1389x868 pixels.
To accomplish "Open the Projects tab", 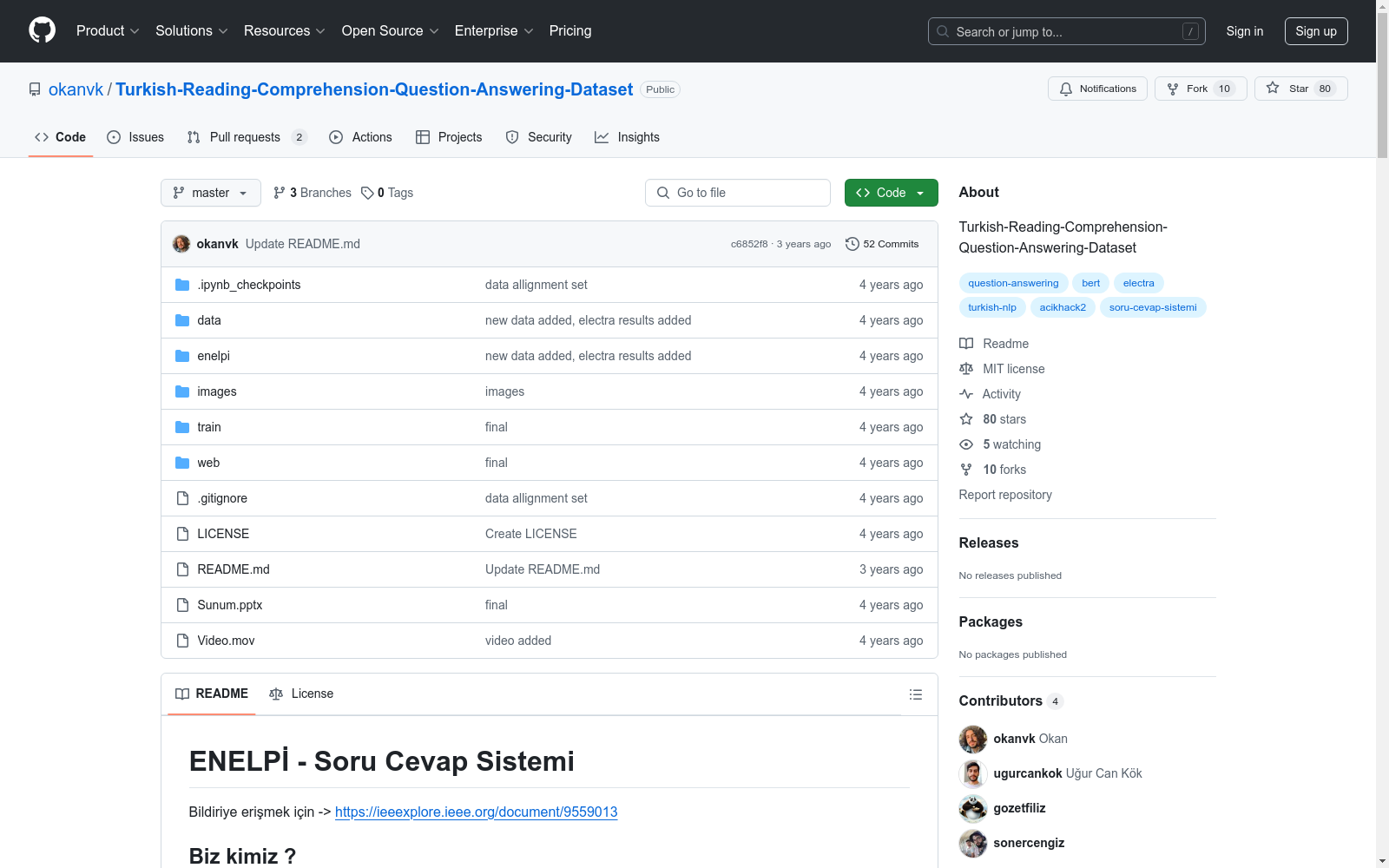I will (449, 137).
